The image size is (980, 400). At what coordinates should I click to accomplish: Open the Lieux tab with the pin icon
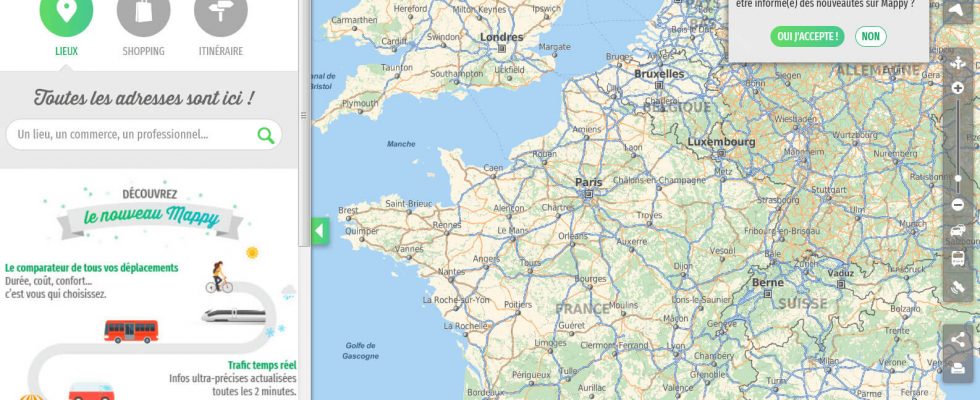coord(66,12)
